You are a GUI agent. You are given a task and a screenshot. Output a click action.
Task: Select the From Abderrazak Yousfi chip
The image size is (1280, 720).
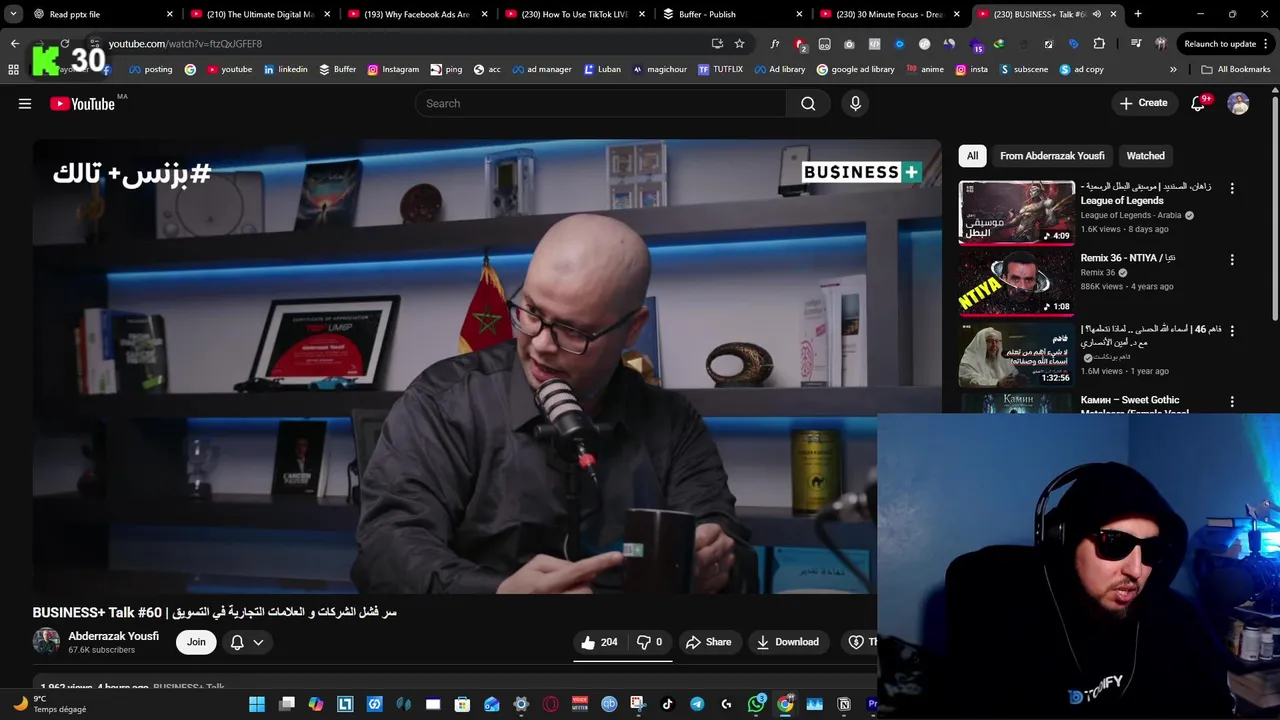click(1052, 156)
